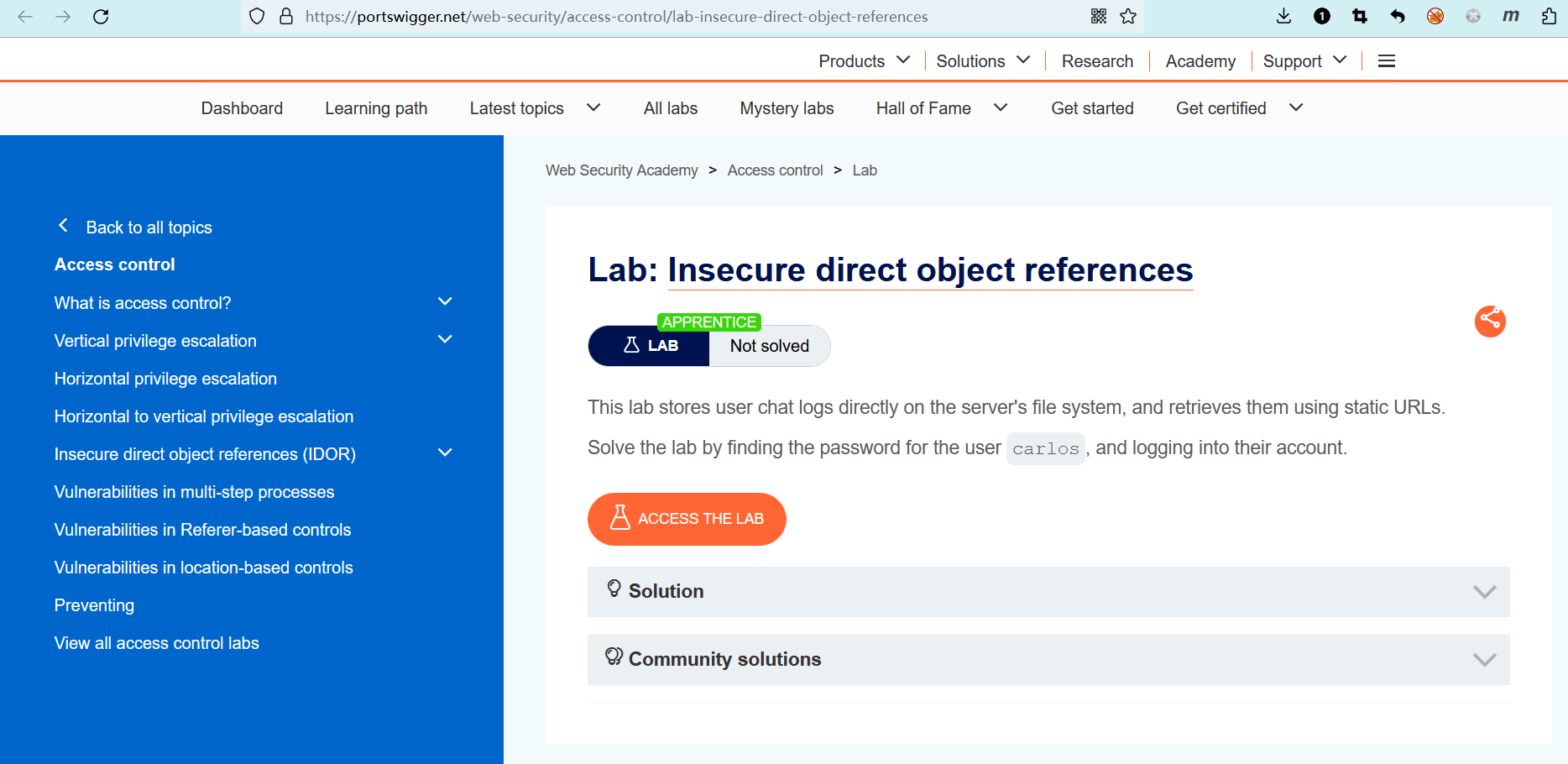Click the URL address bar field
The image size is (1568, 764).
click(x=672, y=17)
